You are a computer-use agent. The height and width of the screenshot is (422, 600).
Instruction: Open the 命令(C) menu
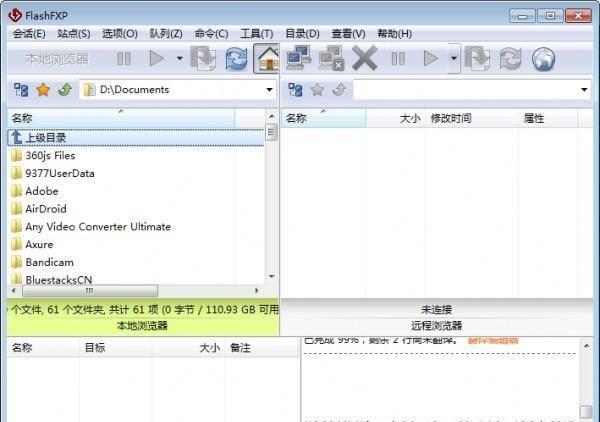pos(211,34)
